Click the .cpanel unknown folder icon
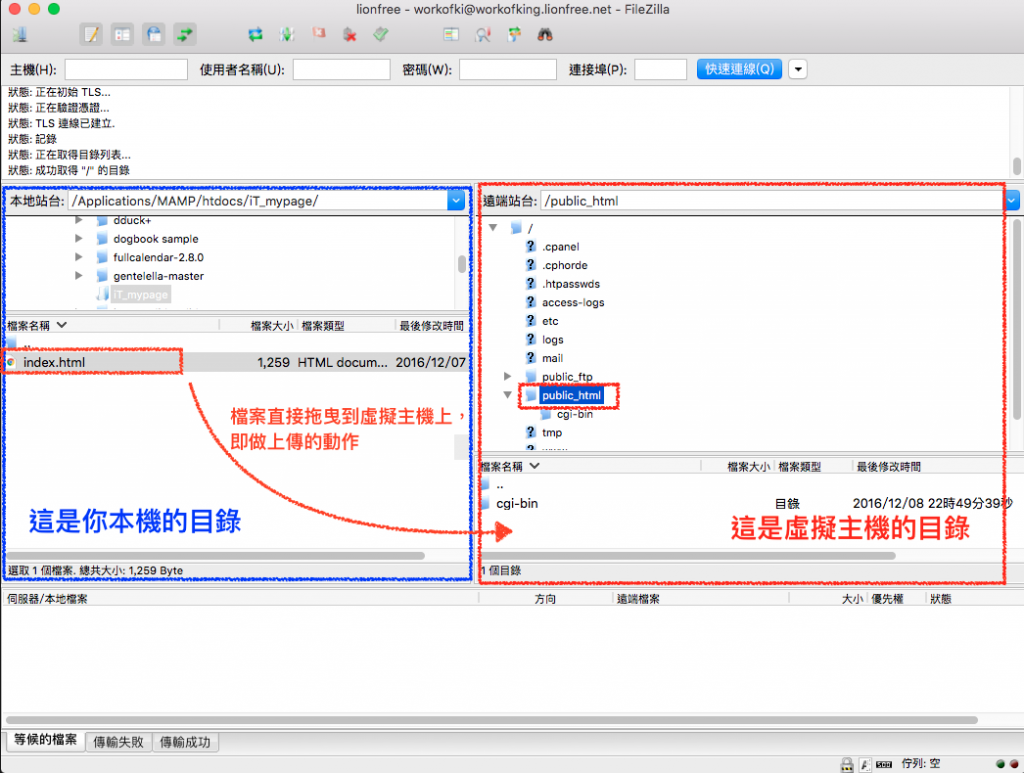This screenshot has width=1024, height=773. (531, 246)
